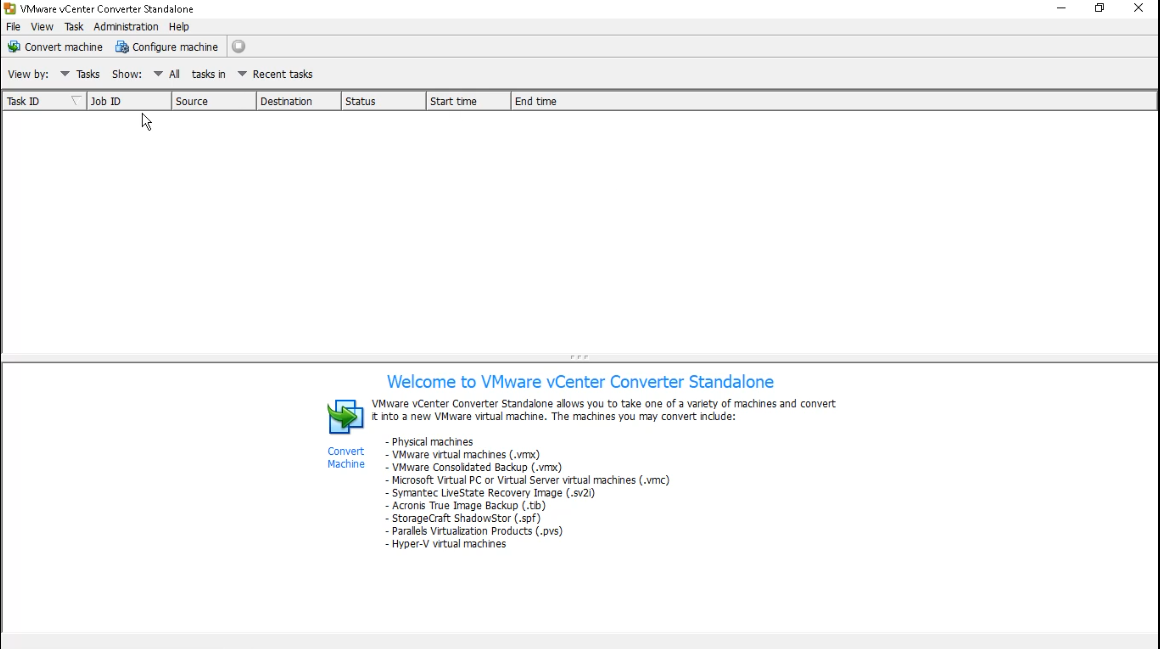The image size is (1160, 649).
Task: Sort by End time column header
Action: pyautogui.click(x=834, y=101)
